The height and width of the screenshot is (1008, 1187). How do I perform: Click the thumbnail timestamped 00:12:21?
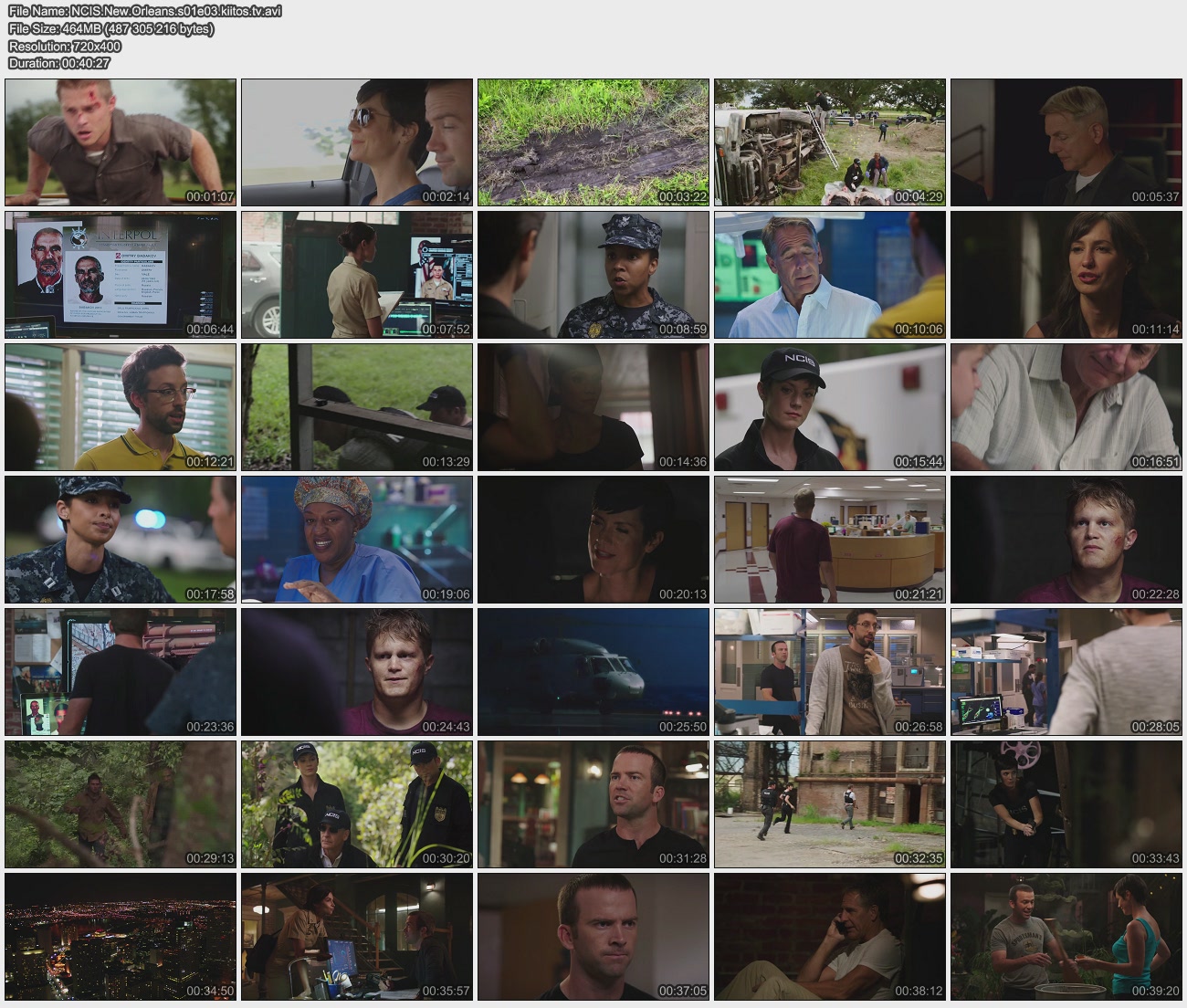pyautogui.click(x=121, y=407)
